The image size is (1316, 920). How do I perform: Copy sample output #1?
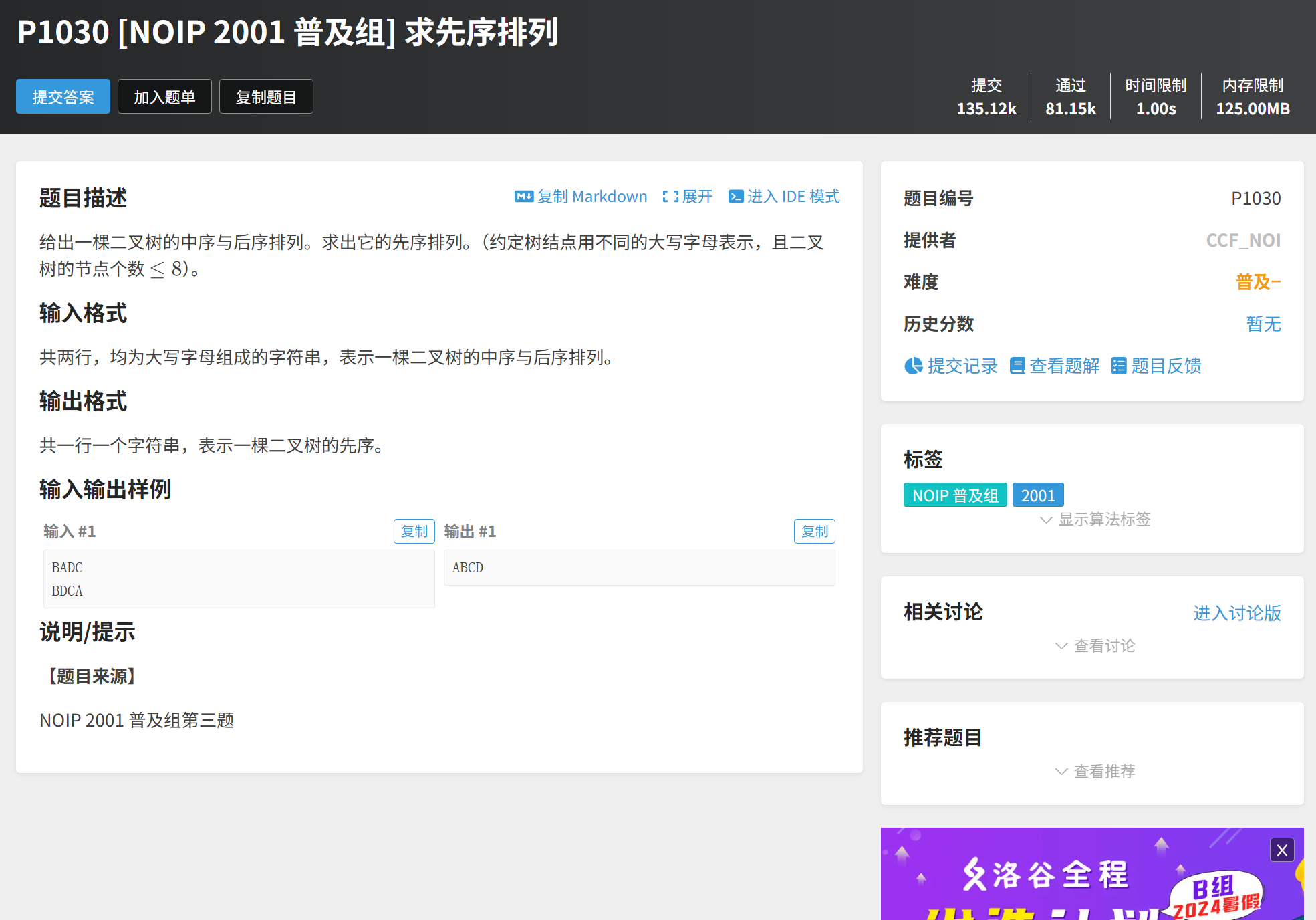click(x=814, y=532)
